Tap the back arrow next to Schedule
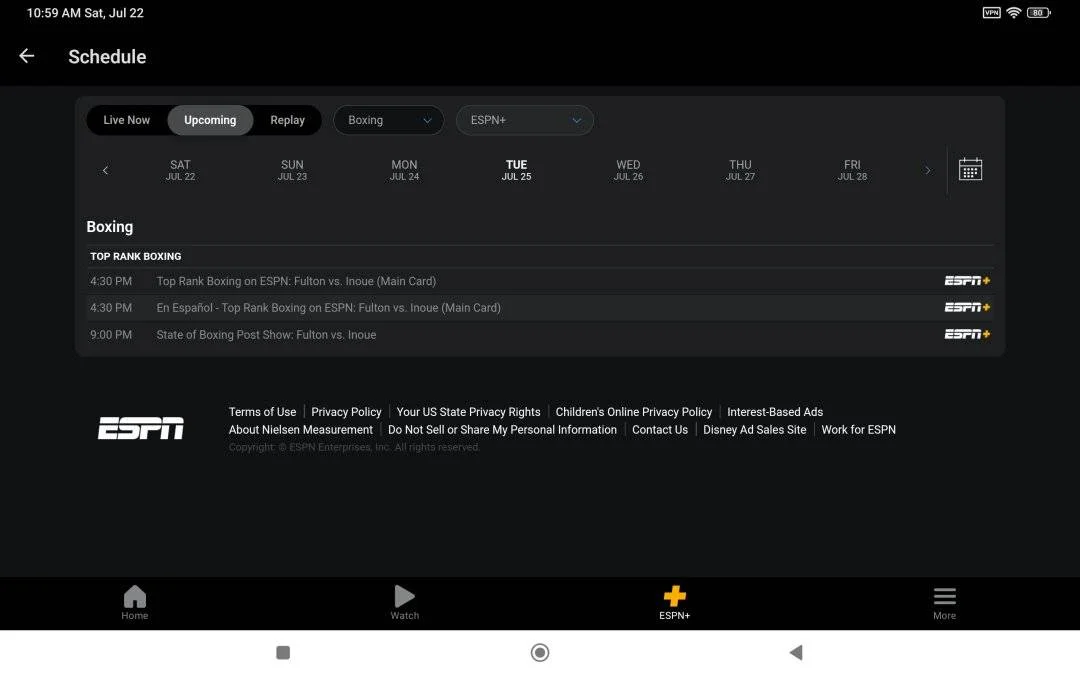 [x=26, y=56]
